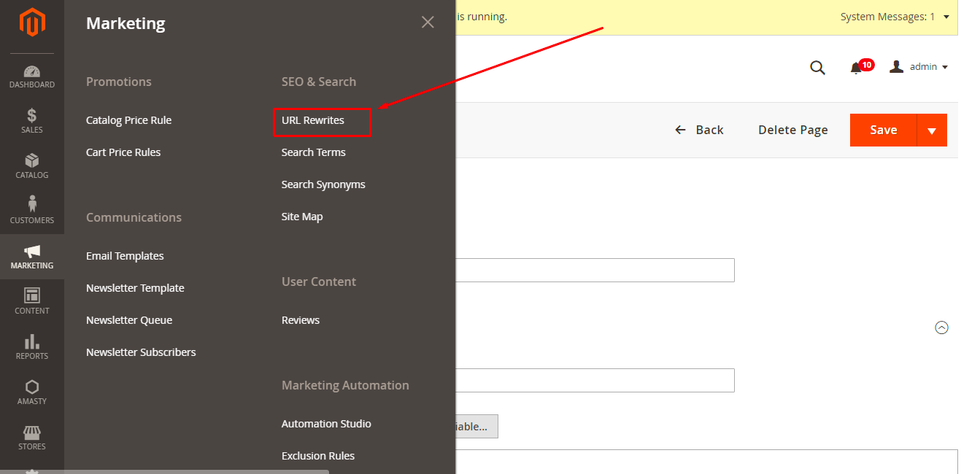
Task: Open the admin account dropdown
Action: coord(918,67)
